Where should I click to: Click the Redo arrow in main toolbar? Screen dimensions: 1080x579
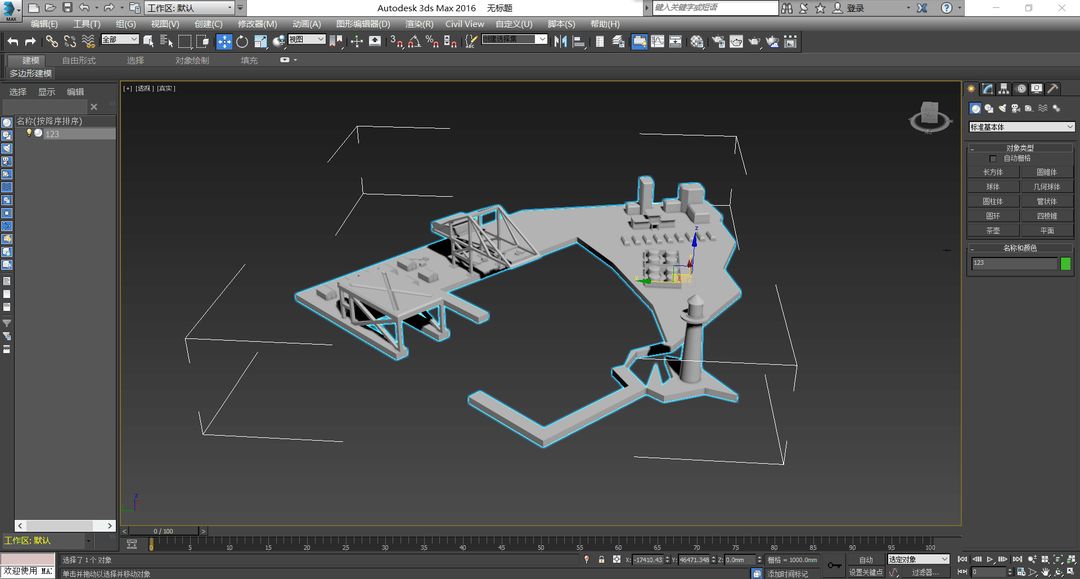pos(30,41)
